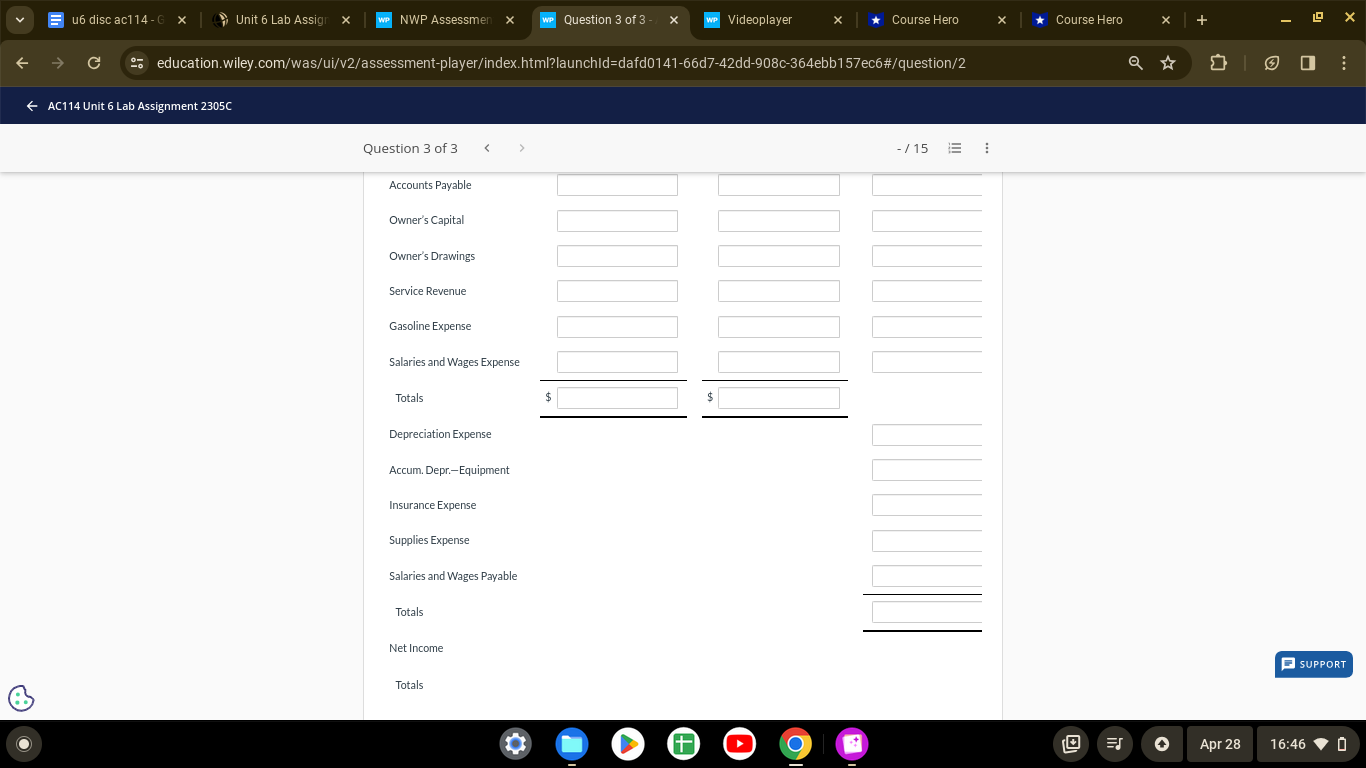Bookmark this page with the star icon
This screenshot has height=768, width=1366.
[x=1167, y=63]
